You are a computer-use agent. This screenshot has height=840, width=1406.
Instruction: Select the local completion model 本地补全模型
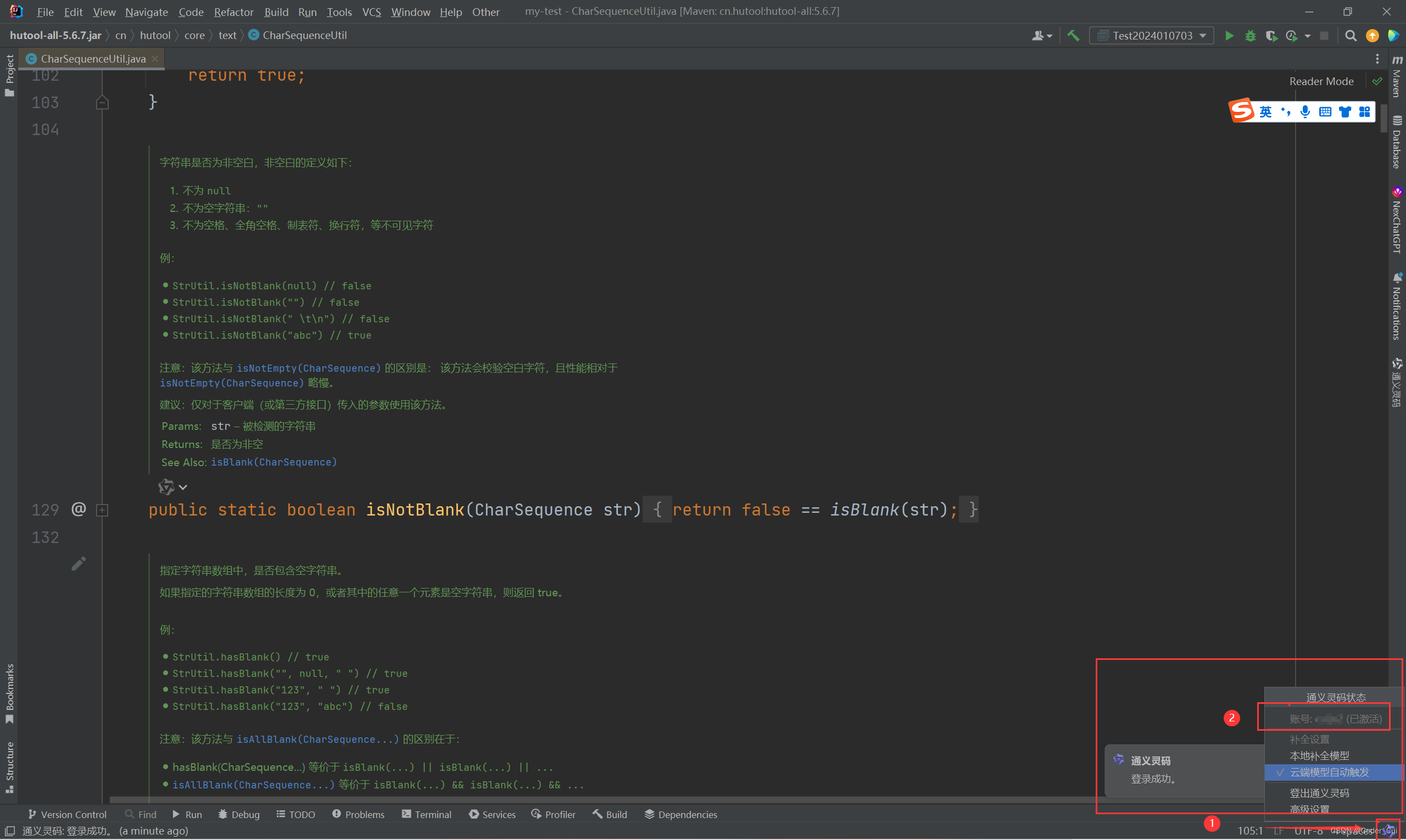(x=1319, y=755)
